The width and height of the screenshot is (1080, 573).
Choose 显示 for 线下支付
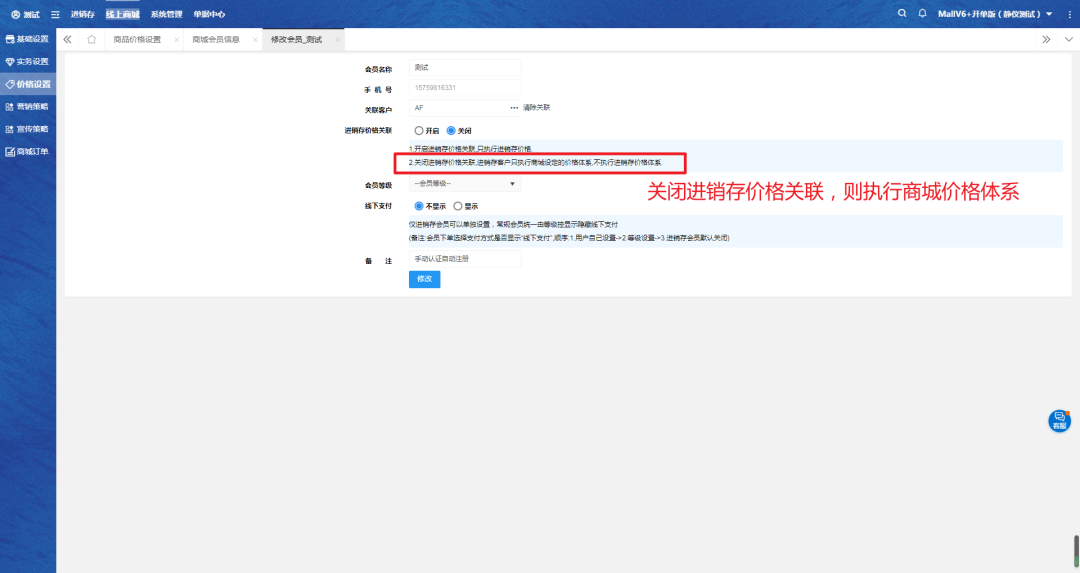pyautogui.click(x=458, y=205)
